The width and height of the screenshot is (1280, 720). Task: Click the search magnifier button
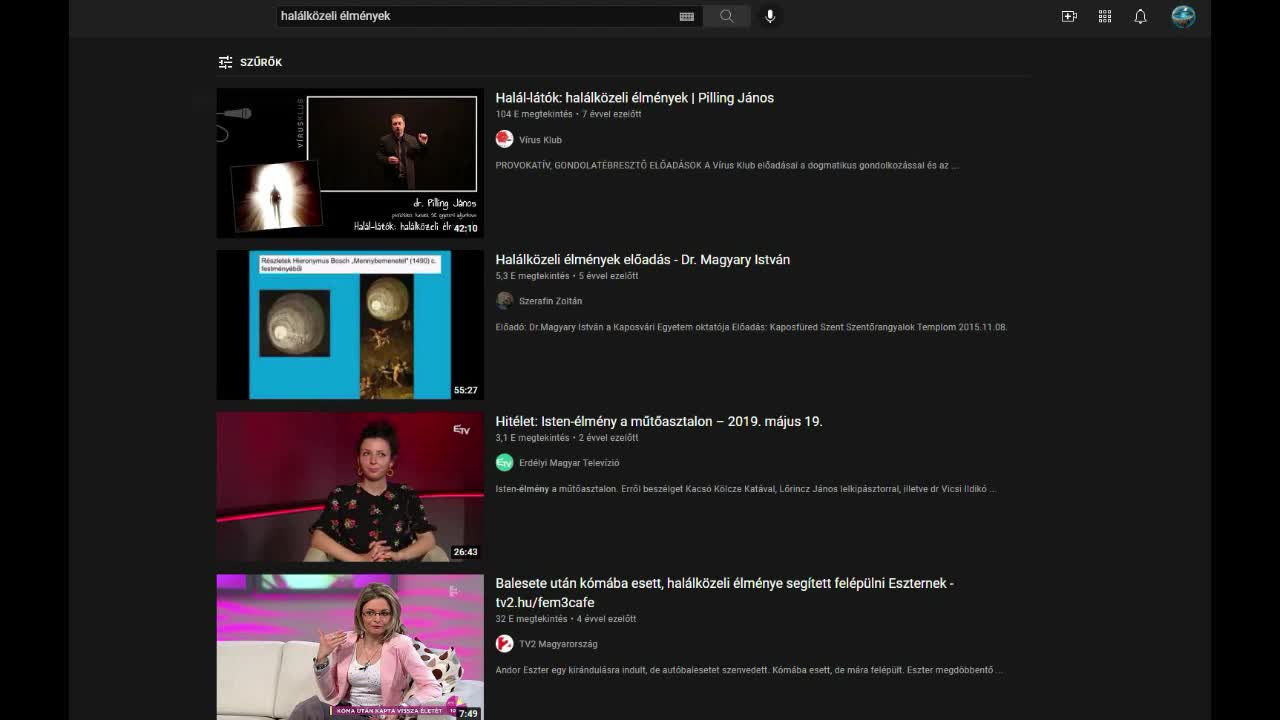click(726, 16)
